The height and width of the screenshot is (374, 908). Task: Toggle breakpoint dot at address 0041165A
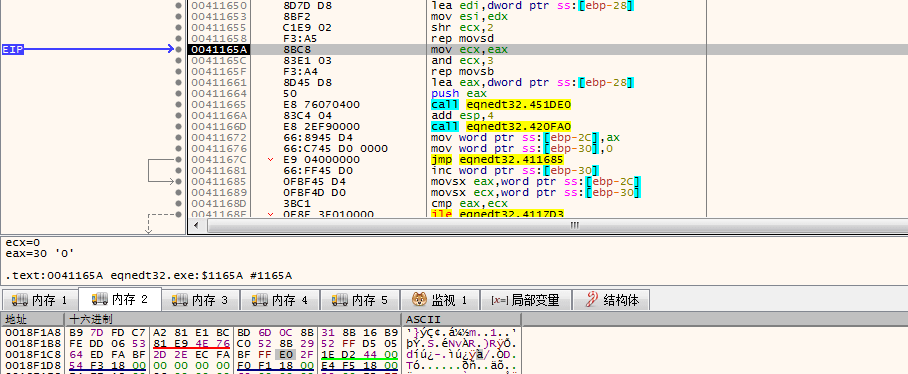(x=178, y=50)
